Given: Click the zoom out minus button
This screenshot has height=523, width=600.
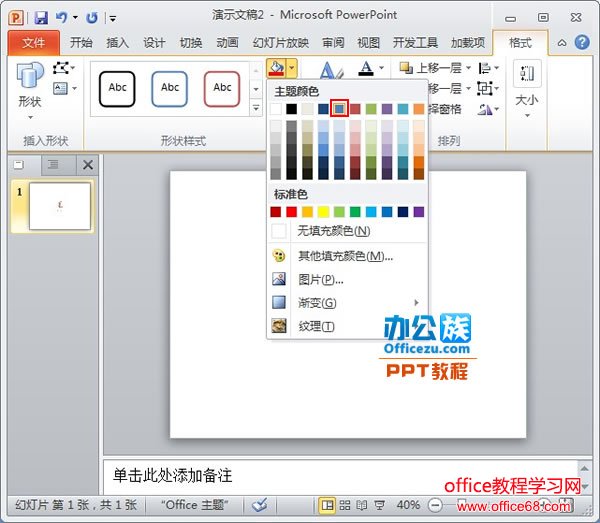Looking at the screenshot, I should [435, 505].
